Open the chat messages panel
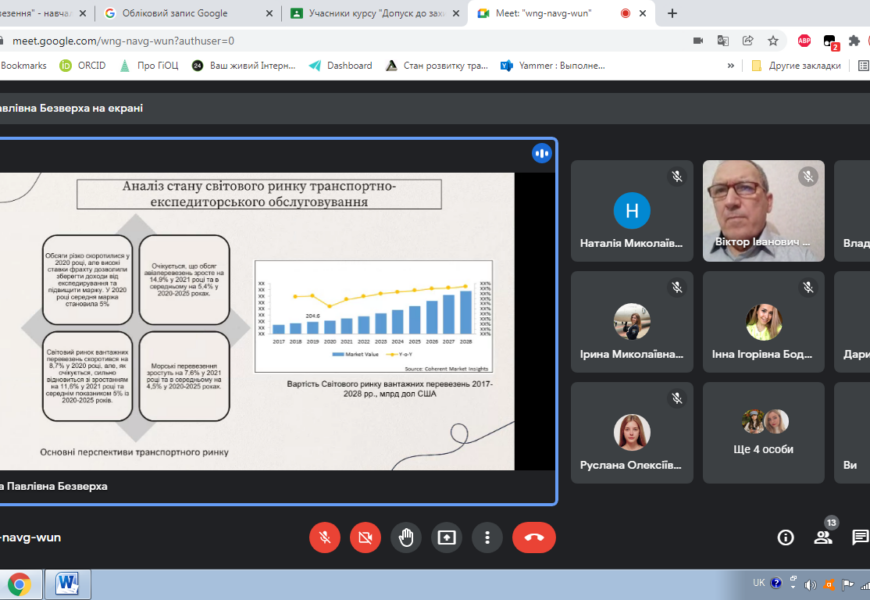 (860, 537)
